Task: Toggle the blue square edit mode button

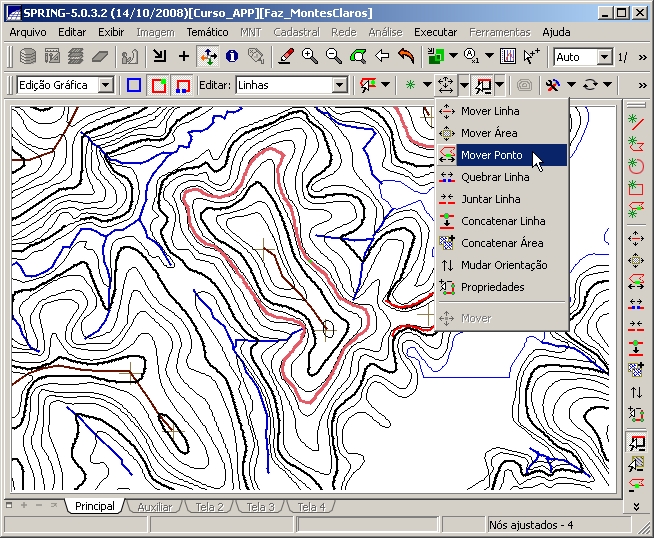Action: point(134,86)
